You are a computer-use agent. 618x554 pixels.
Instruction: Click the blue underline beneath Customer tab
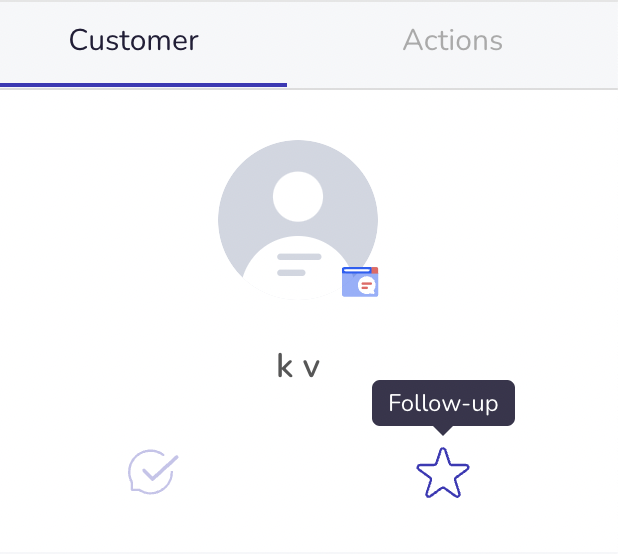point(143,85)
